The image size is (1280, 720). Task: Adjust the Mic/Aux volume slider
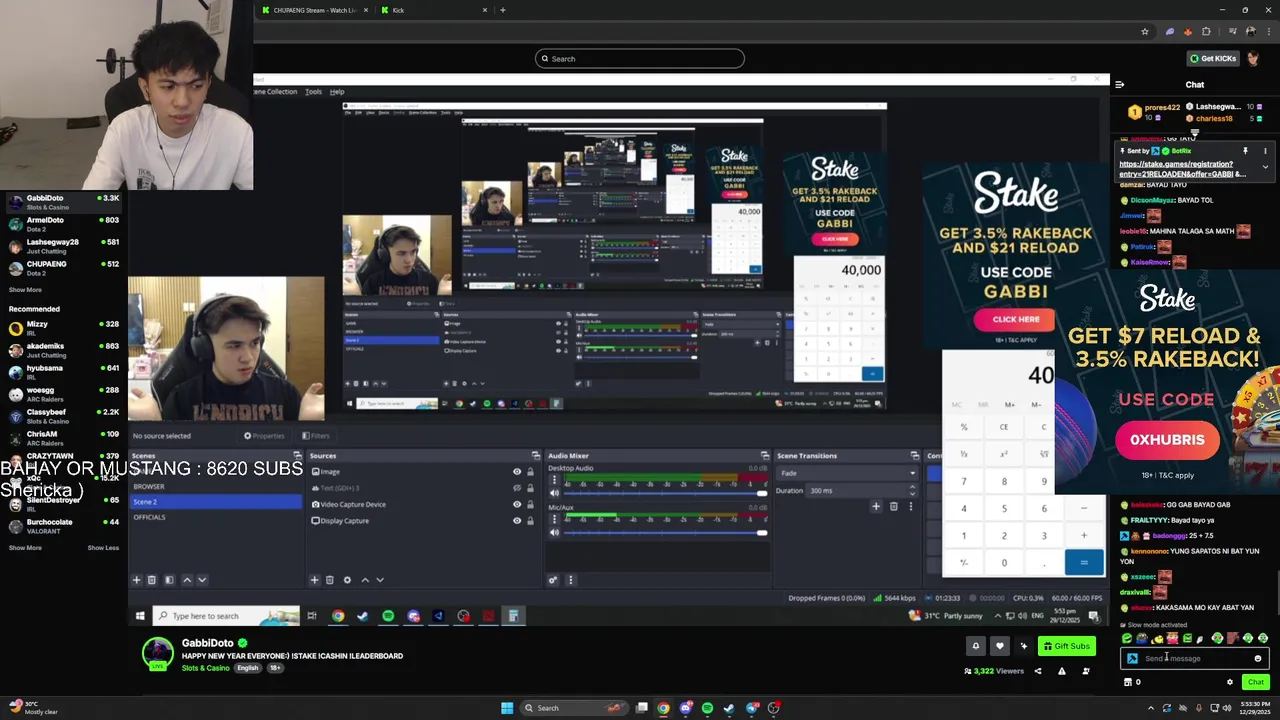(664, 533)
